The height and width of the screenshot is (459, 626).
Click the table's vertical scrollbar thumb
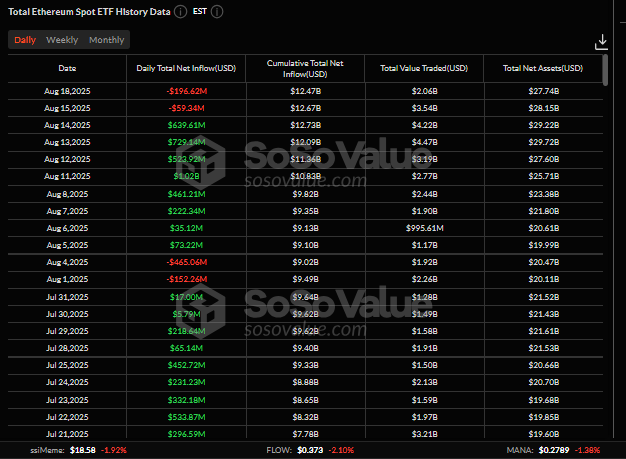(606, 72)
